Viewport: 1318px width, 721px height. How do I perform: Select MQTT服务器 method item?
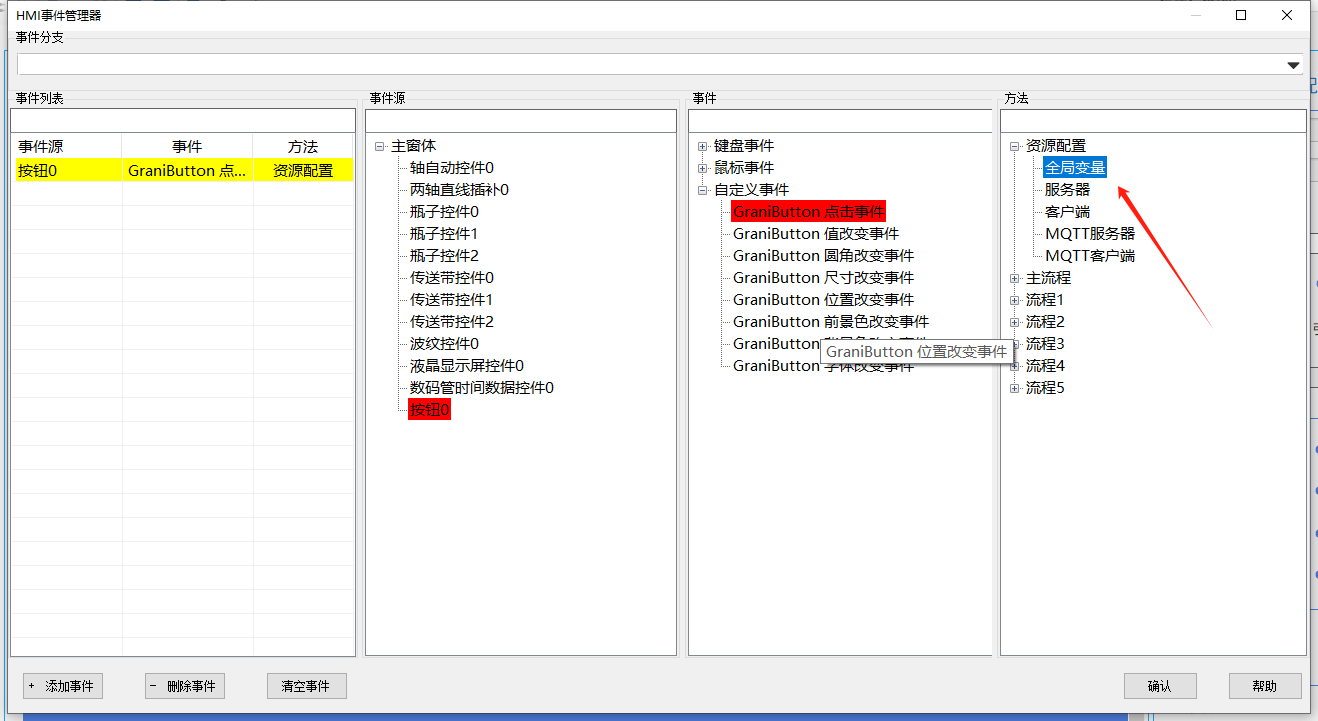1090,234
